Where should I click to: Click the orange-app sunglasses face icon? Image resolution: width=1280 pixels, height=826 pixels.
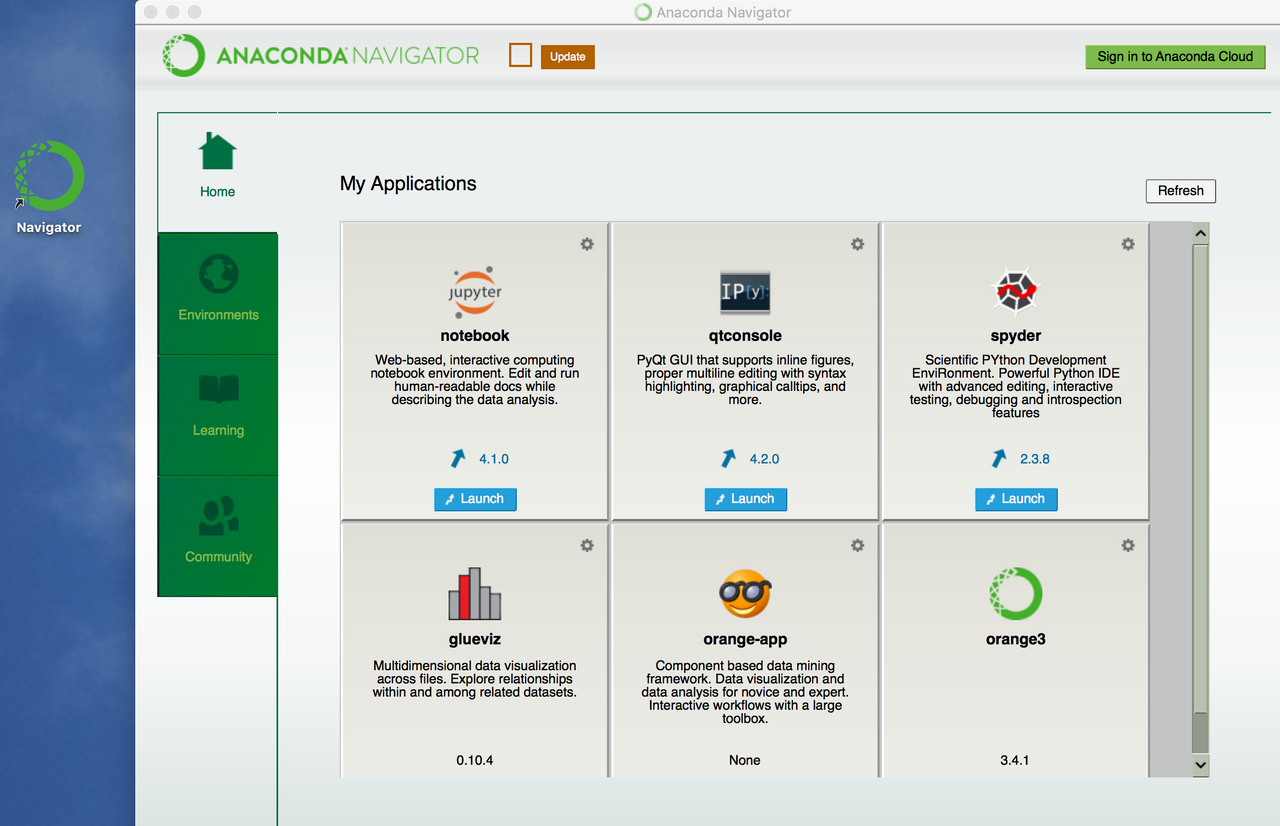745,595
